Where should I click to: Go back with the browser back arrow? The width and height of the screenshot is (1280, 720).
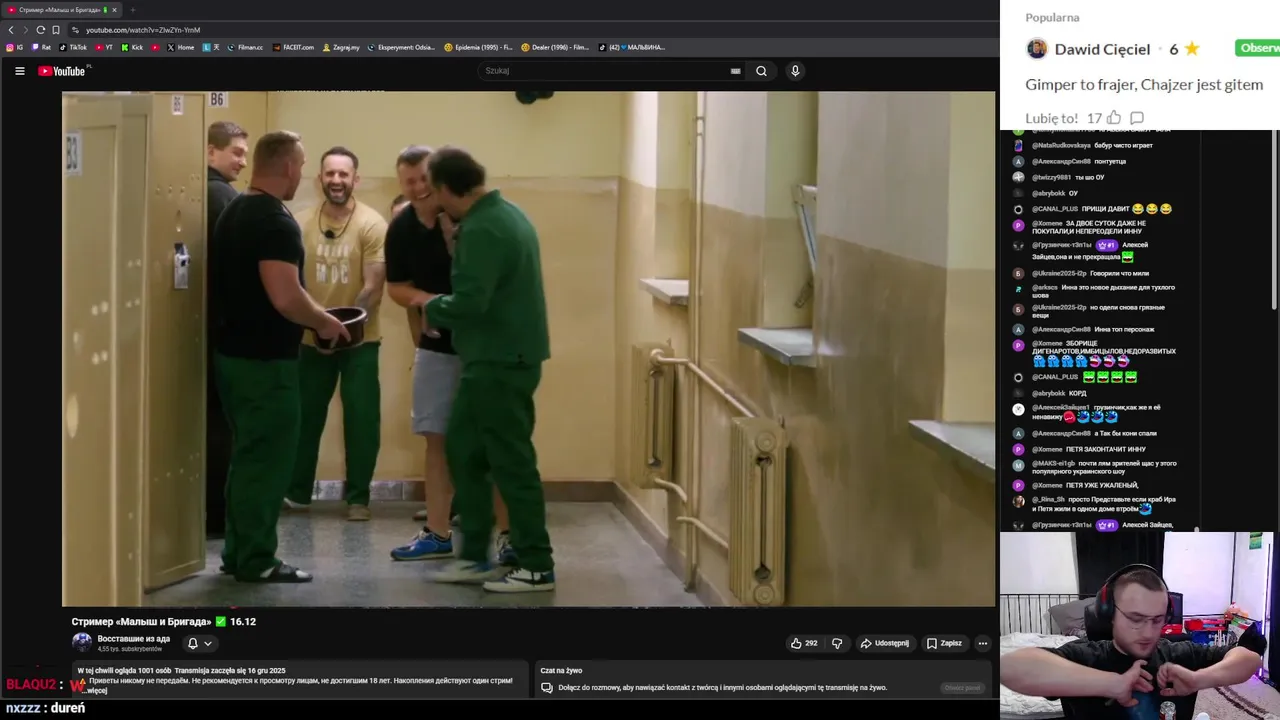click(11, 30)
